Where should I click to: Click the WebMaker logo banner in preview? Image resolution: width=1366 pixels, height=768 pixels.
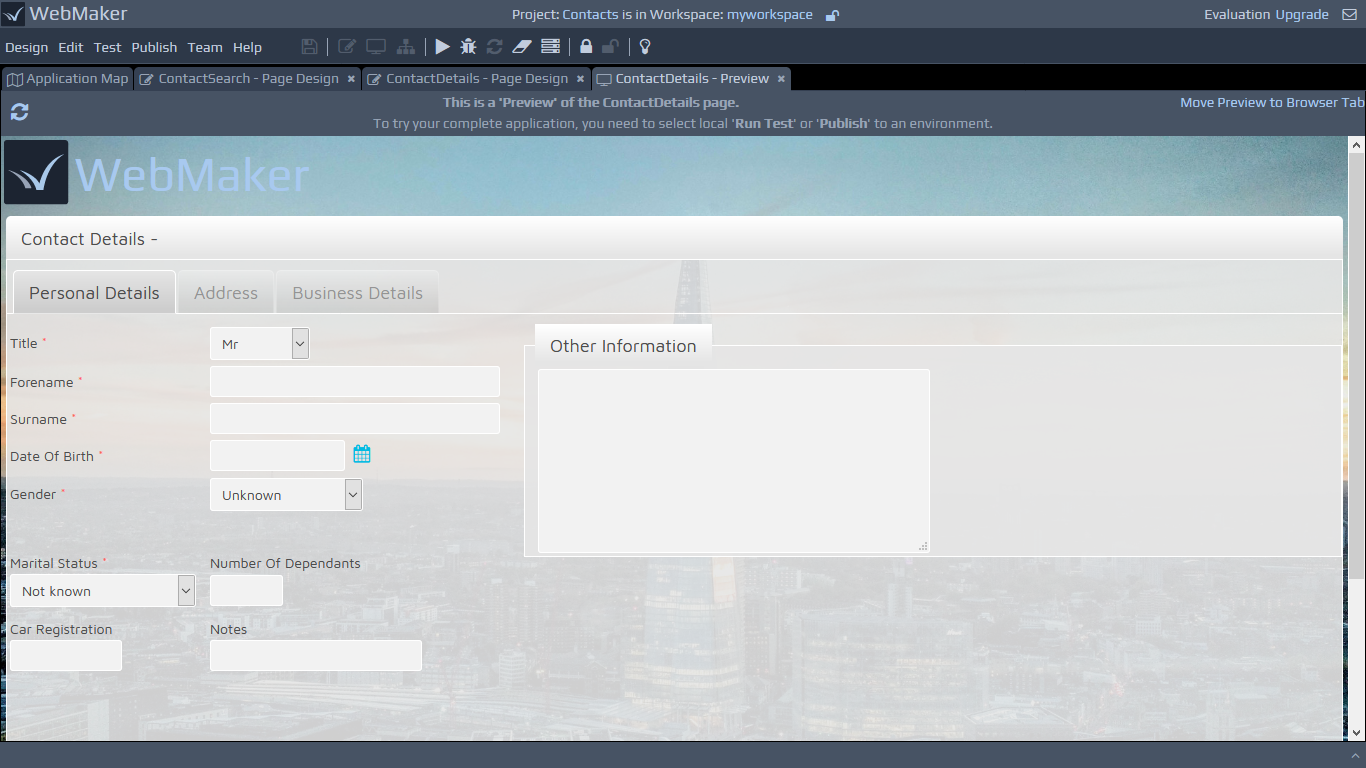(x=157, y=173)
